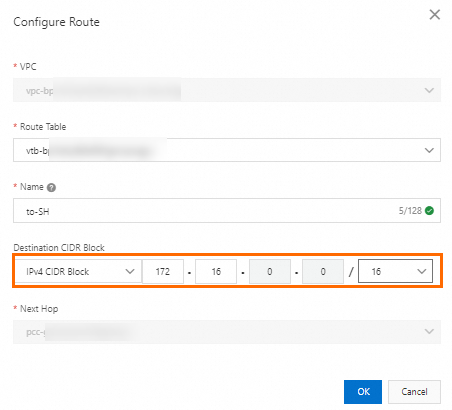Open the Route Table dropdown
This screenshot has height=410, width=452.
tap(227, 150)
